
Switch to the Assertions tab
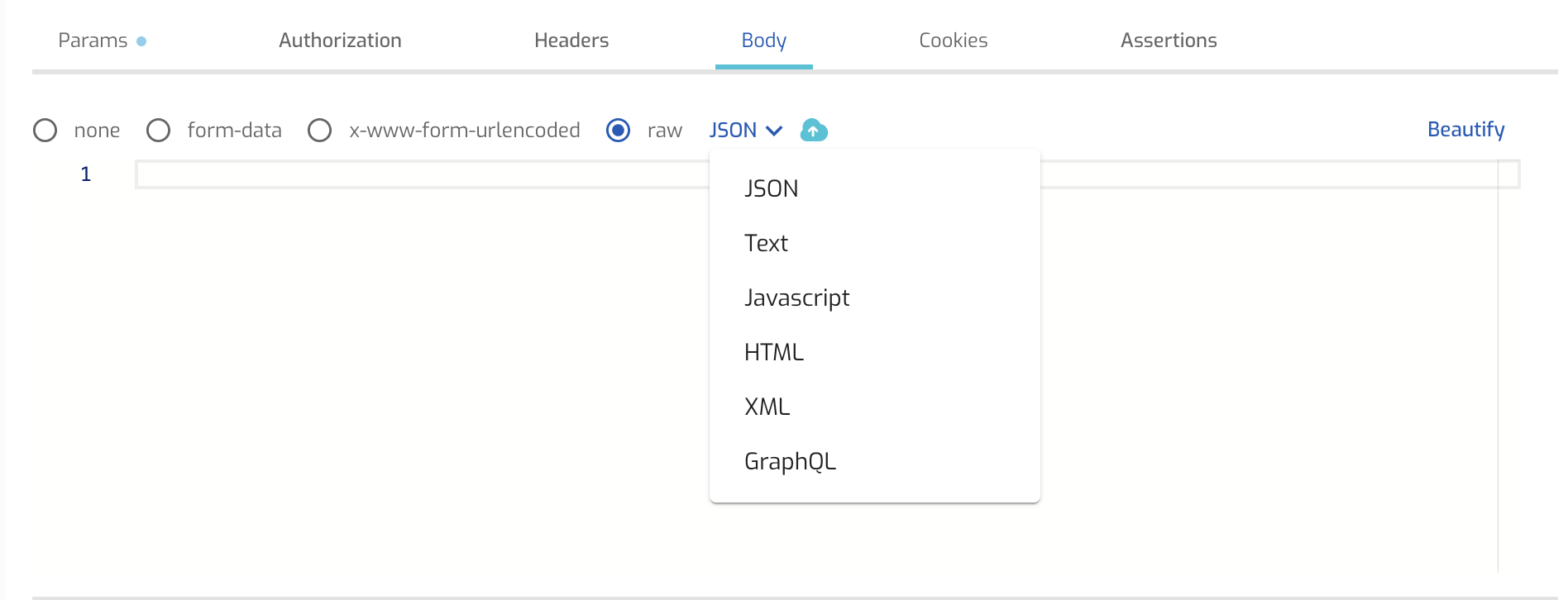point(1169,40)
